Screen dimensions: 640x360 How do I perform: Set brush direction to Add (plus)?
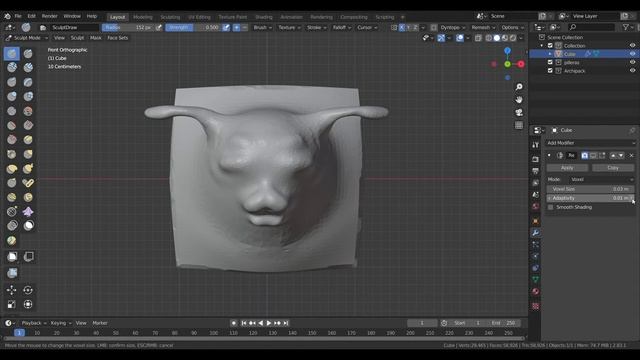236,27
